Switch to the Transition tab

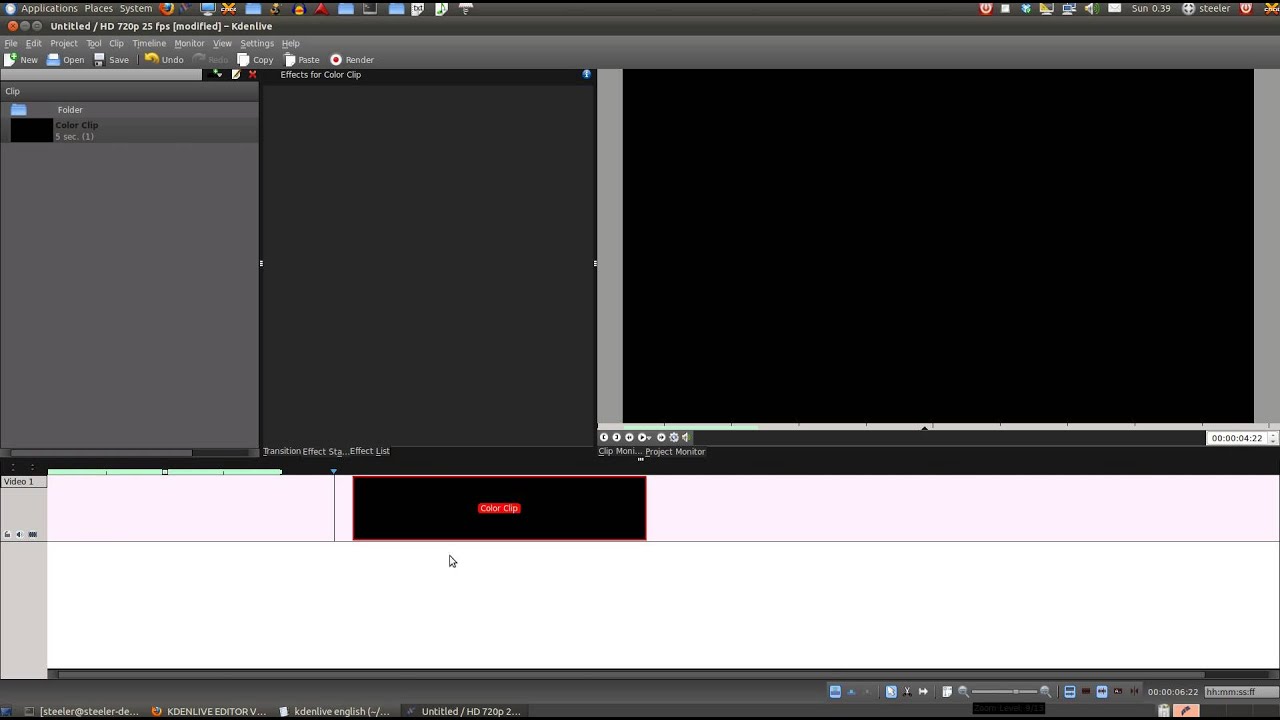[x=281, y=451]
